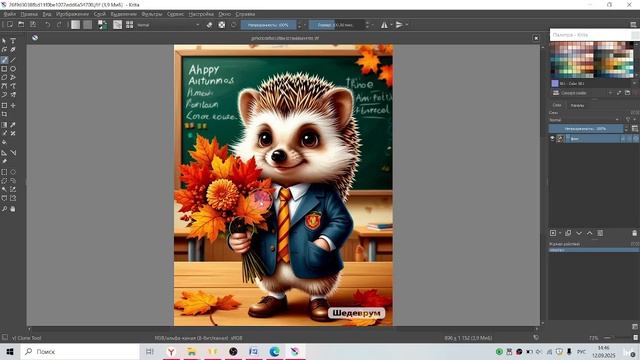640x360 pixels.
Task: Move the layer up
Action: 589,233
